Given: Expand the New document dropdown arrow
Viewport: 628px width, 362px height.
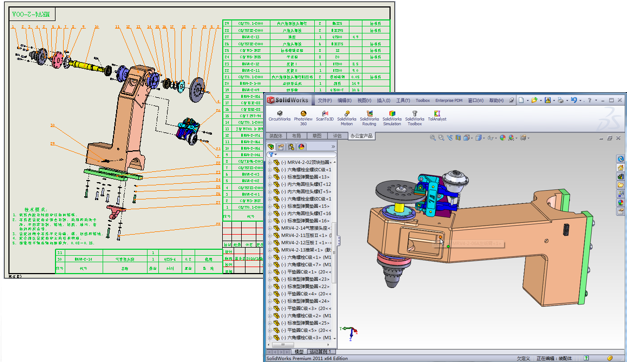Looking at the screenshot, I should 527,101.
